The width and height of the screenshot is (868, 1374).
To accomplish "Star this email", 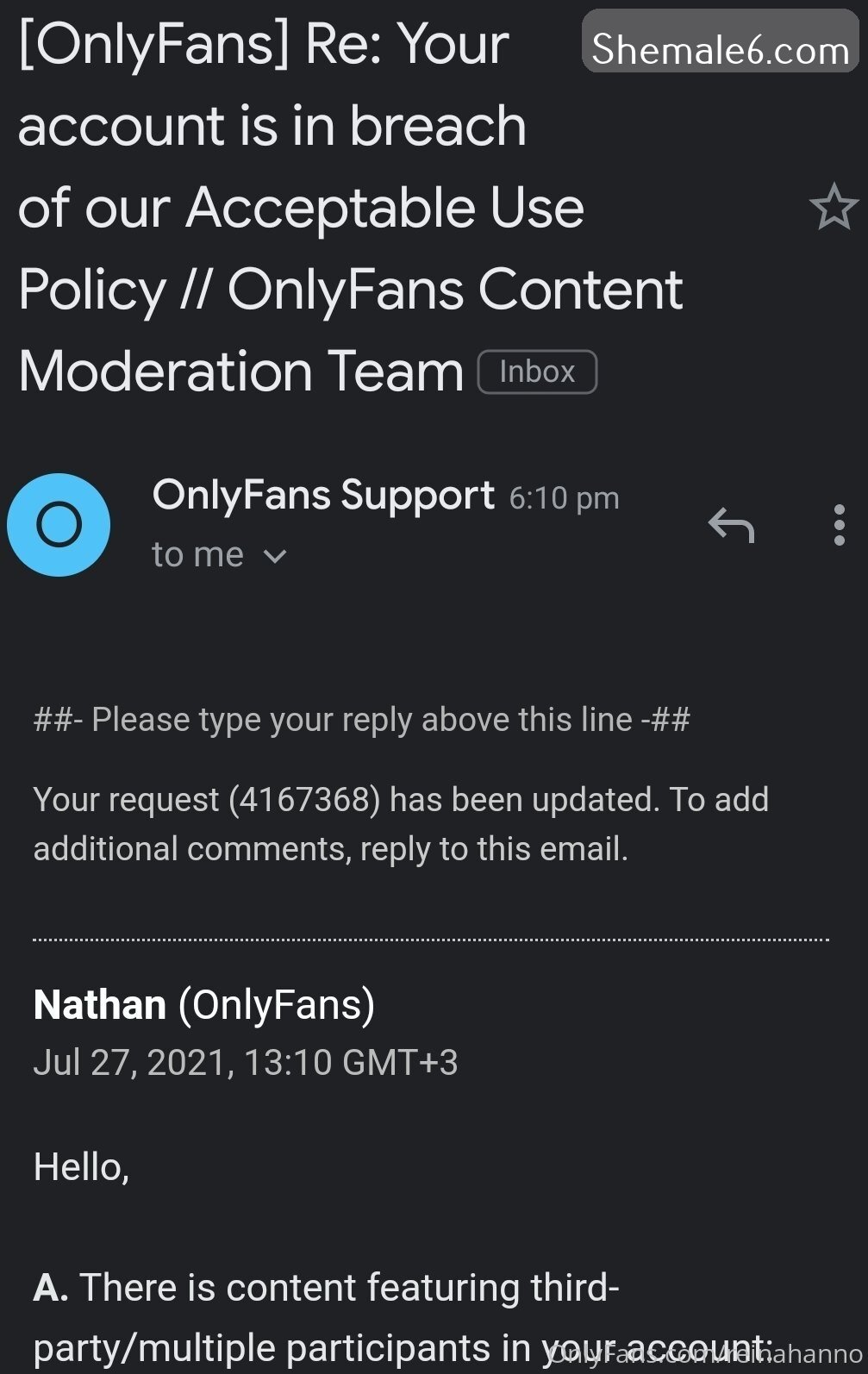I will coord(834,207).
